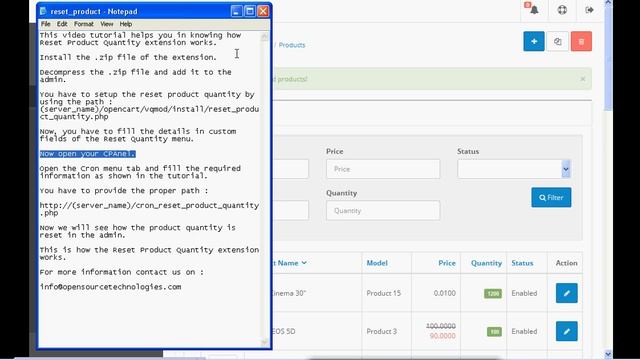Screen dimensions: 640x360
Task: Click Enabled status in Product 15 row
Action: [x=524, y=293]
